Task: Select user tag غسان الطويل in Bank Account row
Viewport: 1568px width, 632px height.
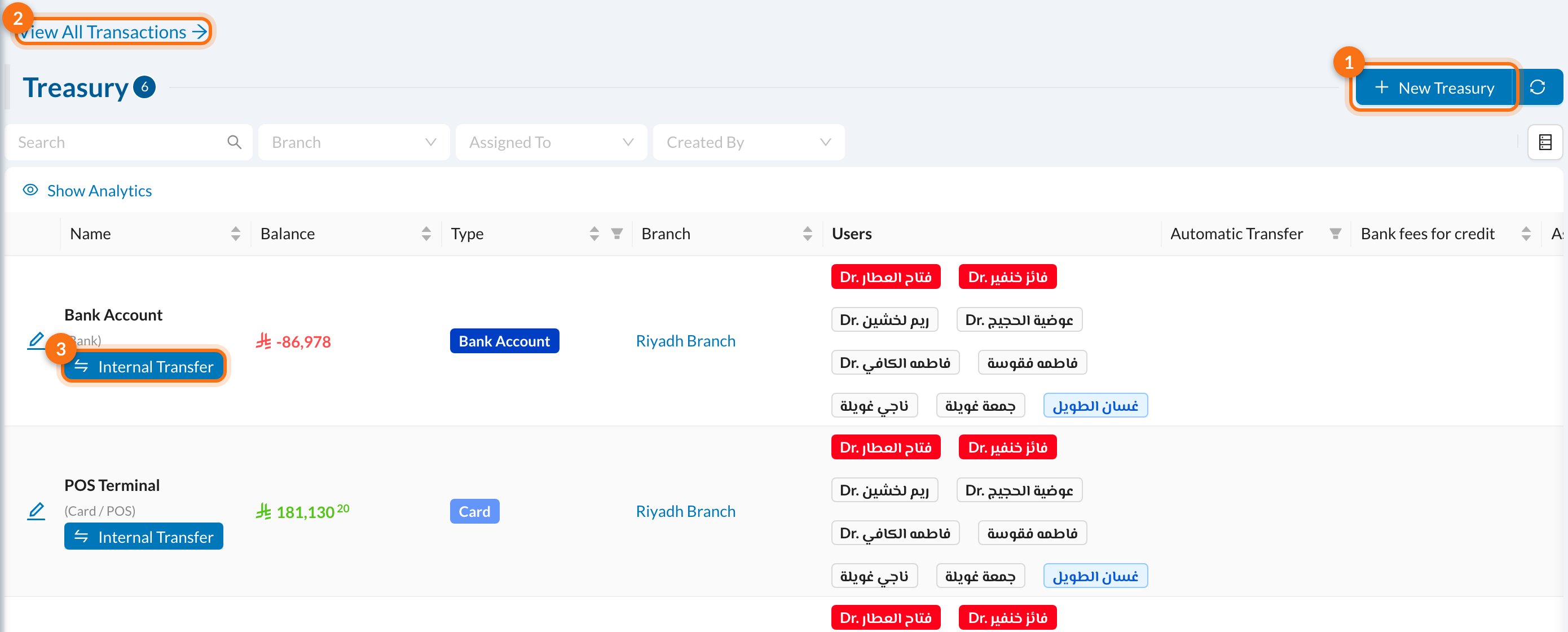Action: (x=1095, y=406)
